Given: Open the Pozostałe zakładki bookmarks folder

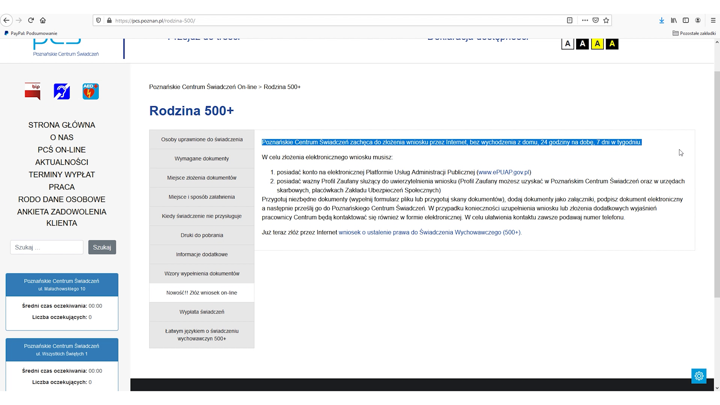Looking at the screenshot, I should click(694, 33).
